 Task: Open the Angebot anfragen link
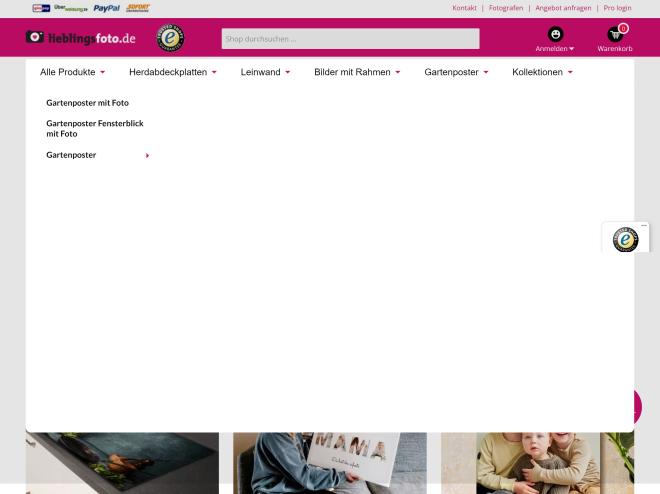[563, 8]
